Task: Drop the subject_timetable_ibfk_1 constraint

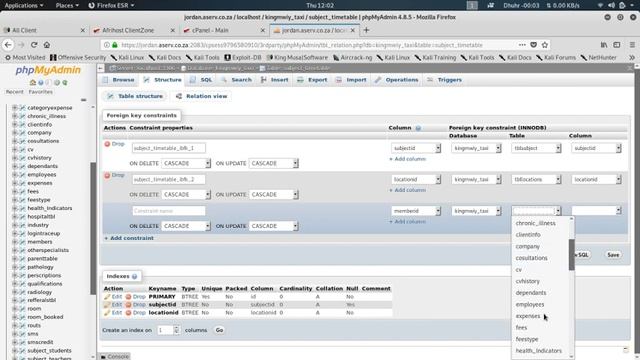Action: pyautogui.click(x=115, y=144)
